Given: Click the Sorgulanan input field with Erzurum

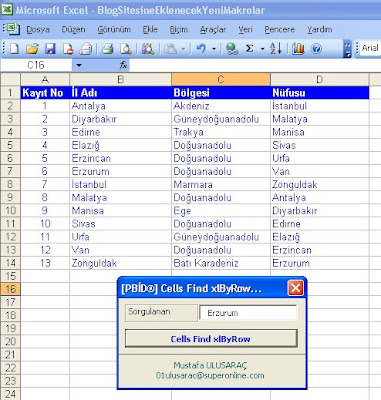Looking at the screenshot, I should pos(248,313).
